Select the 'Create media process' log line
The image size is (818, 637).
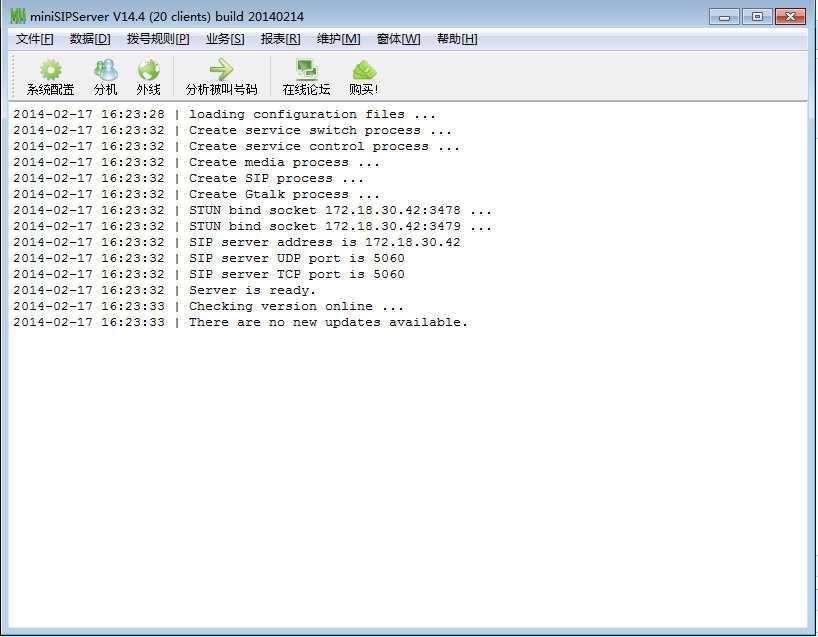tap(196, 162)
